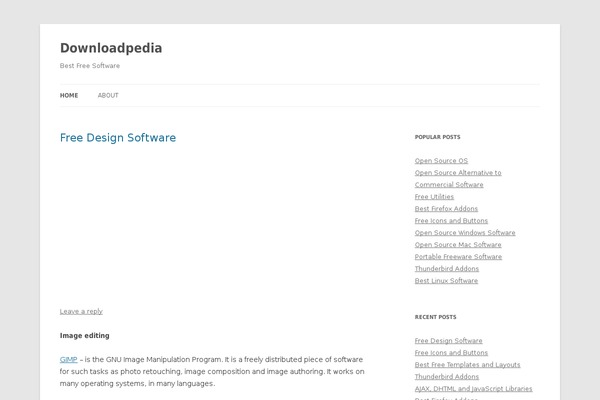Image resolution: width=600 pixels, height=400 pixels.
Task: Select the POPULAR POSTS sidebar heading
Action: 437,137
